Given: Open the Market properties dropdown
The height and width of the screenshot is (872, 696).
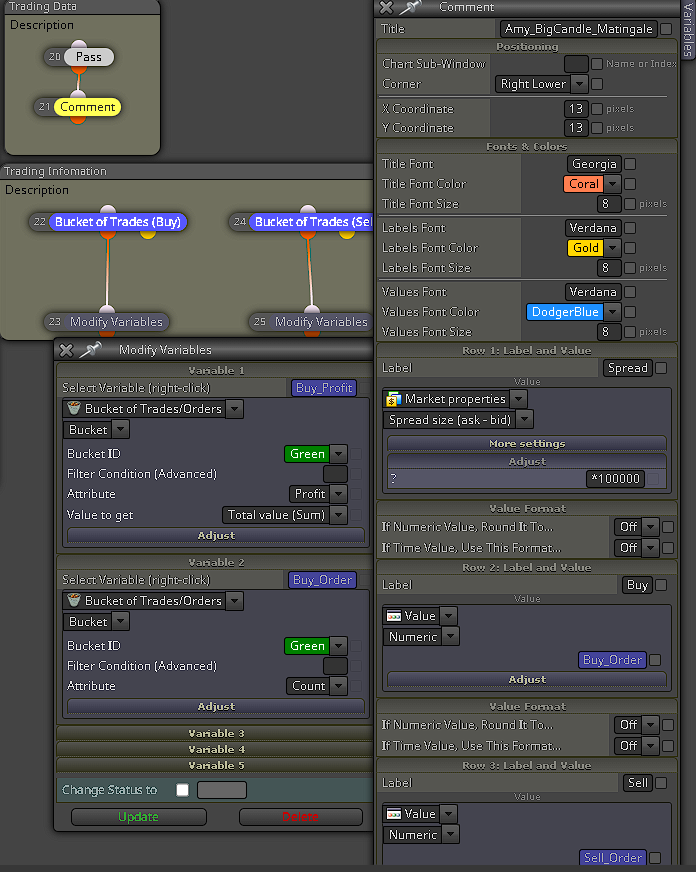Looking at the screenshot, I should pos(518,399).
